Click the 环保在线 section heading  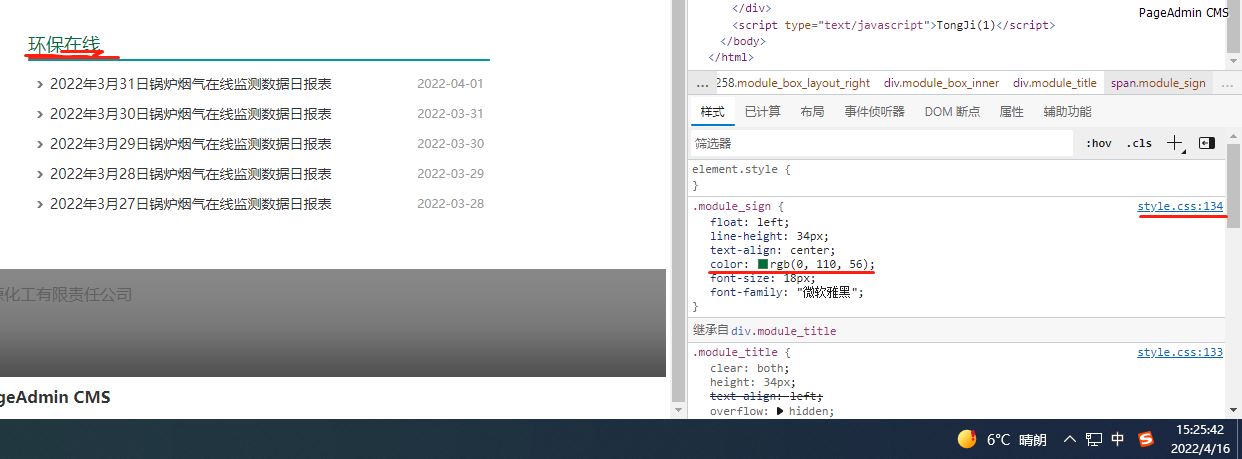tap(64, 44)
